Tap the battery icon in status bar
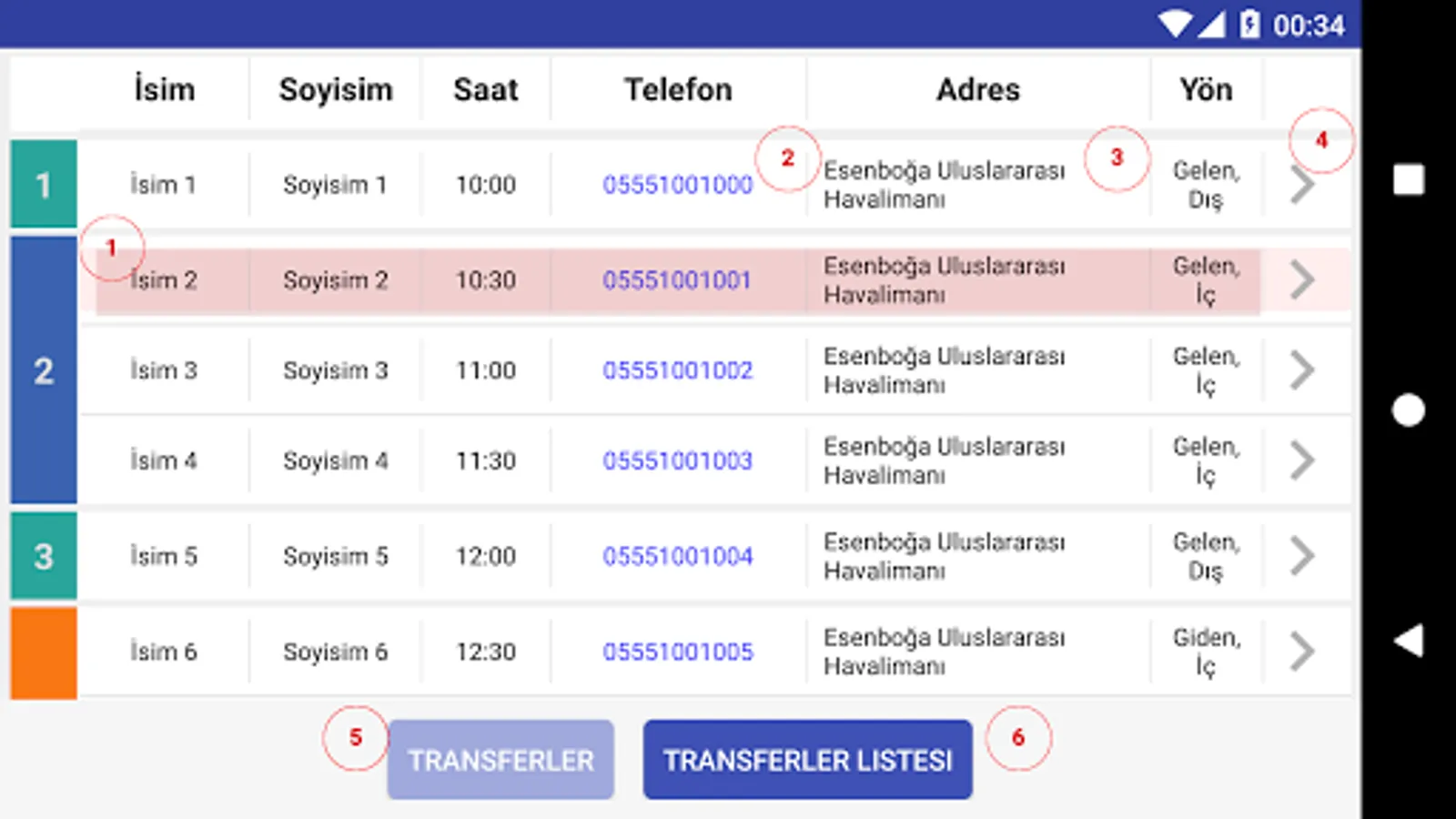The height and width of the screenshot is (819, 1456). coord(1249,25)
